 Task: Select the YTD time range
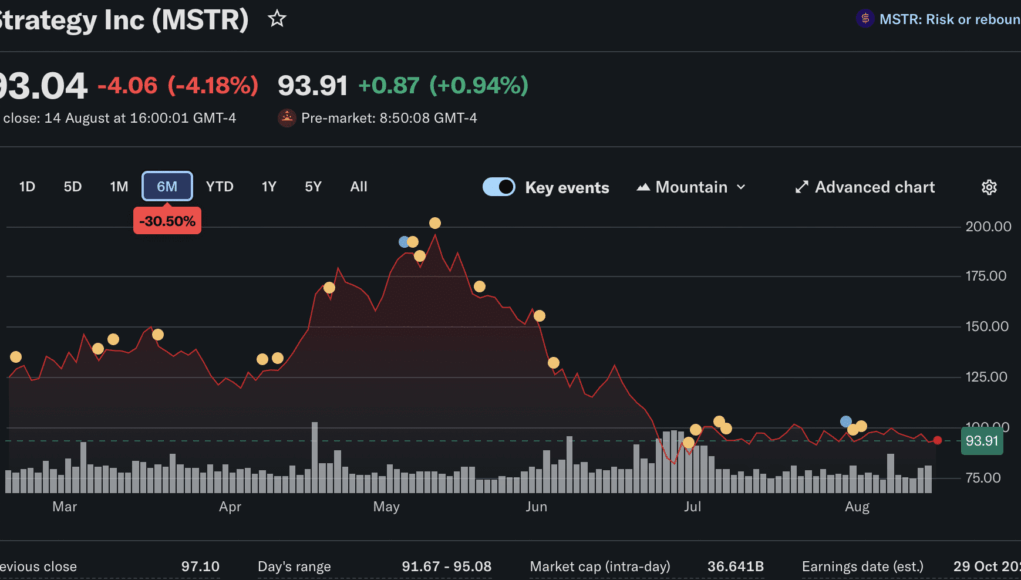pyautogui.click(x=219, y=187)
